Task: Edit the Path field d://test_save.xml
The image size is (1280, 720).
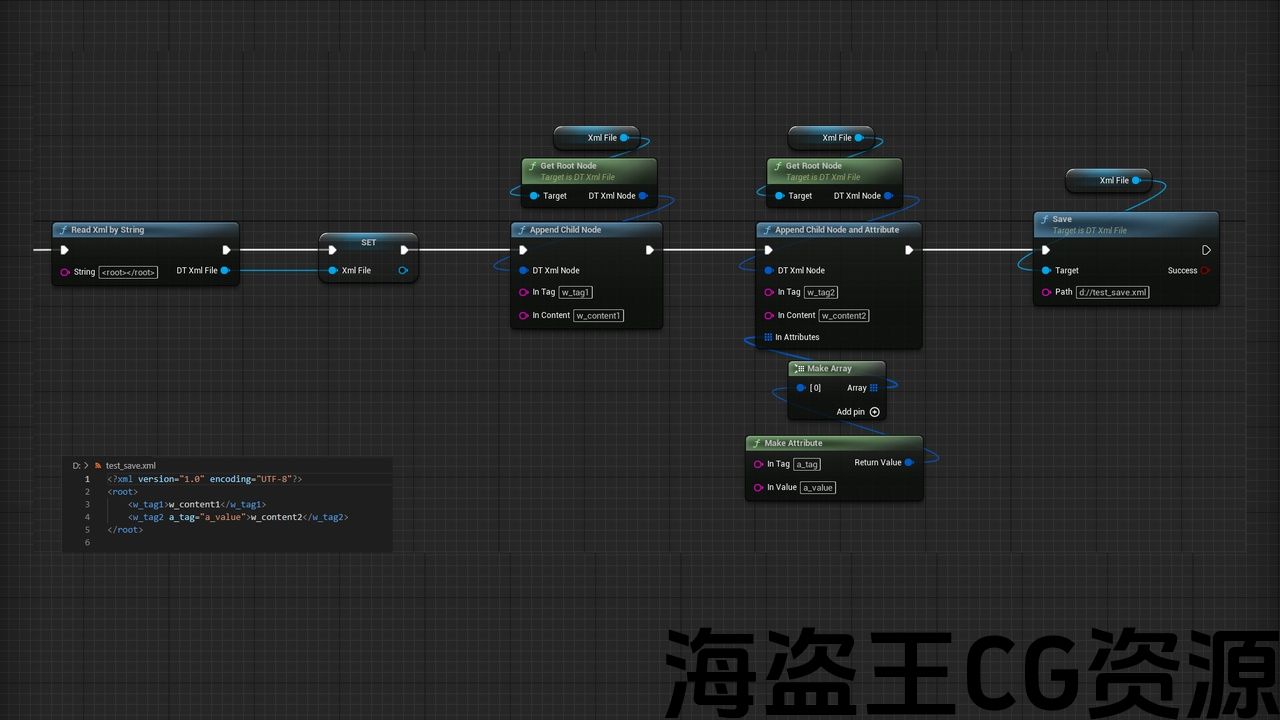Action: pyautogui.click(x=1112, y=293)
